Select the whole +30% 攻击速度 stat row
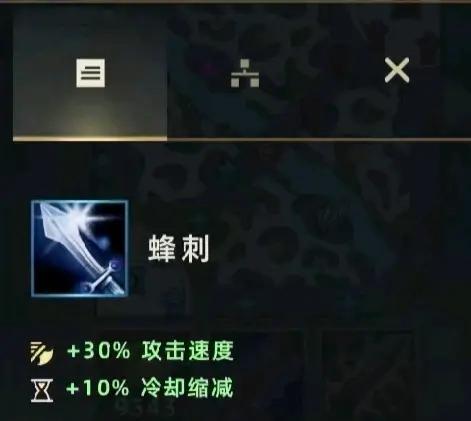The width and height of the screenshot is (471, 421). pos(132,352)
